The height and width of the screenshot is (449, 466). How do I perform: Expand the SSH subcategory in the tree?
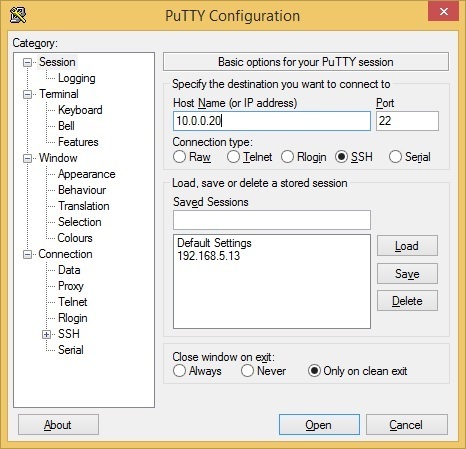47,334
